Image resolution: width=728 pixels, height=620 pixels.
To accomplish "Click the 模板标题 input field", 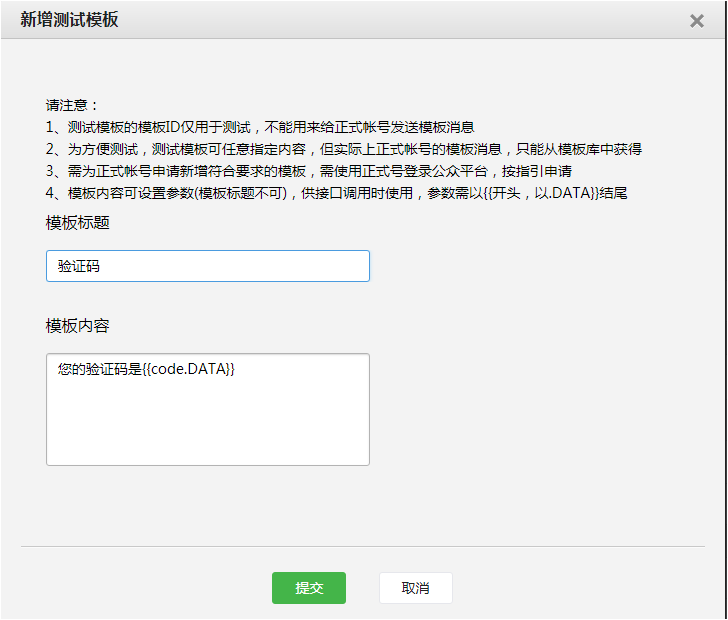I will (x=208, y=266).
